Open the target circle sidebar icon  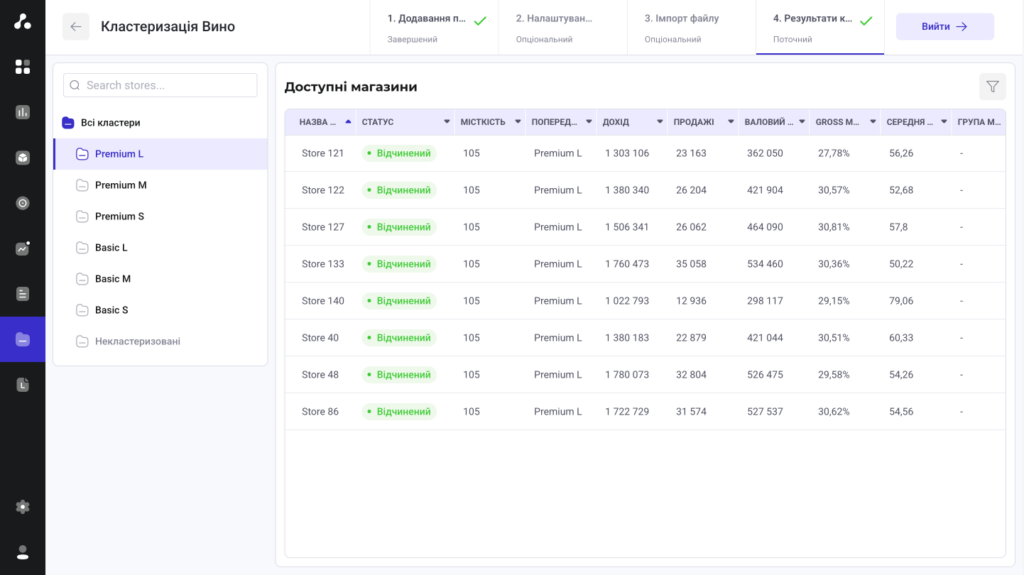(x=22, y=203)
